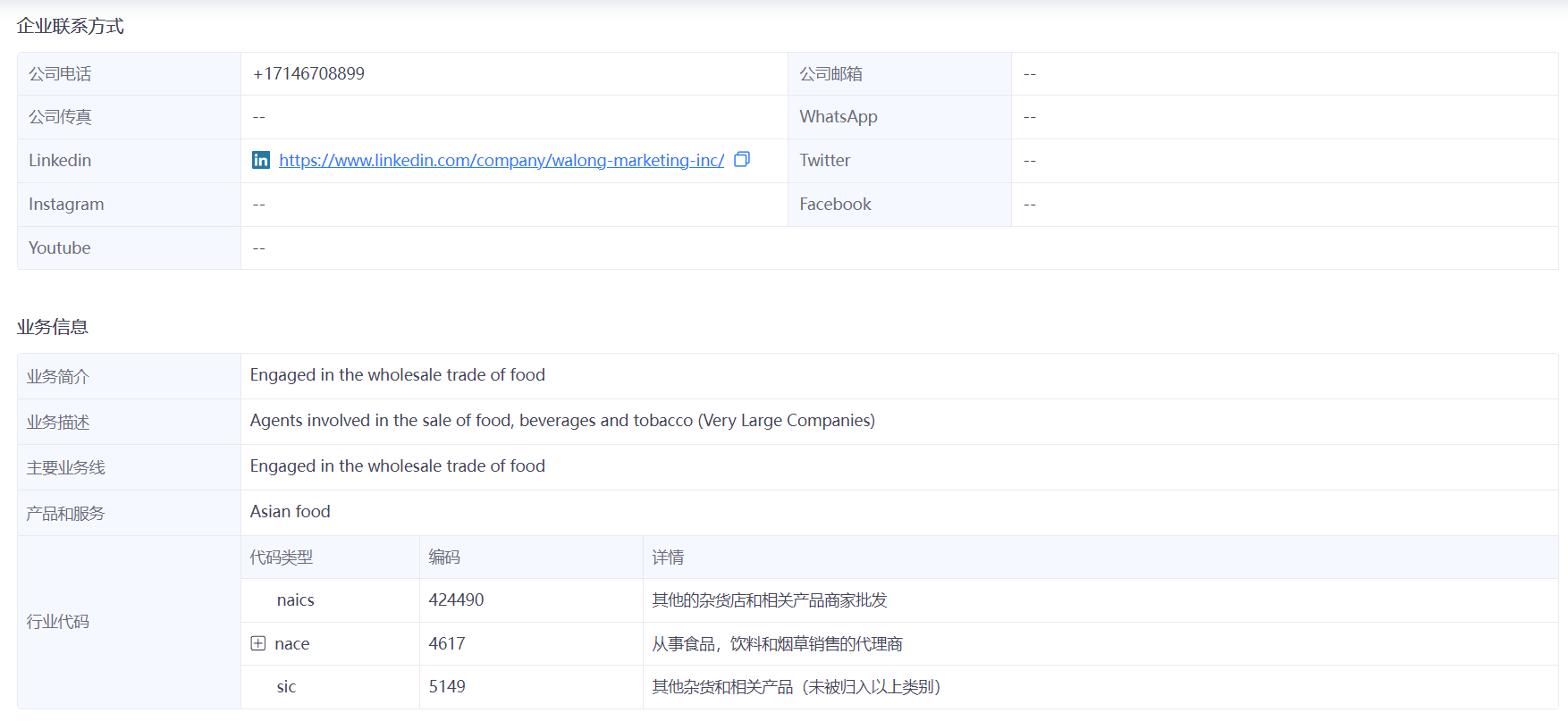Select the nace code 4617
This screenshot has height=721, width=1568.
[446, 643]
